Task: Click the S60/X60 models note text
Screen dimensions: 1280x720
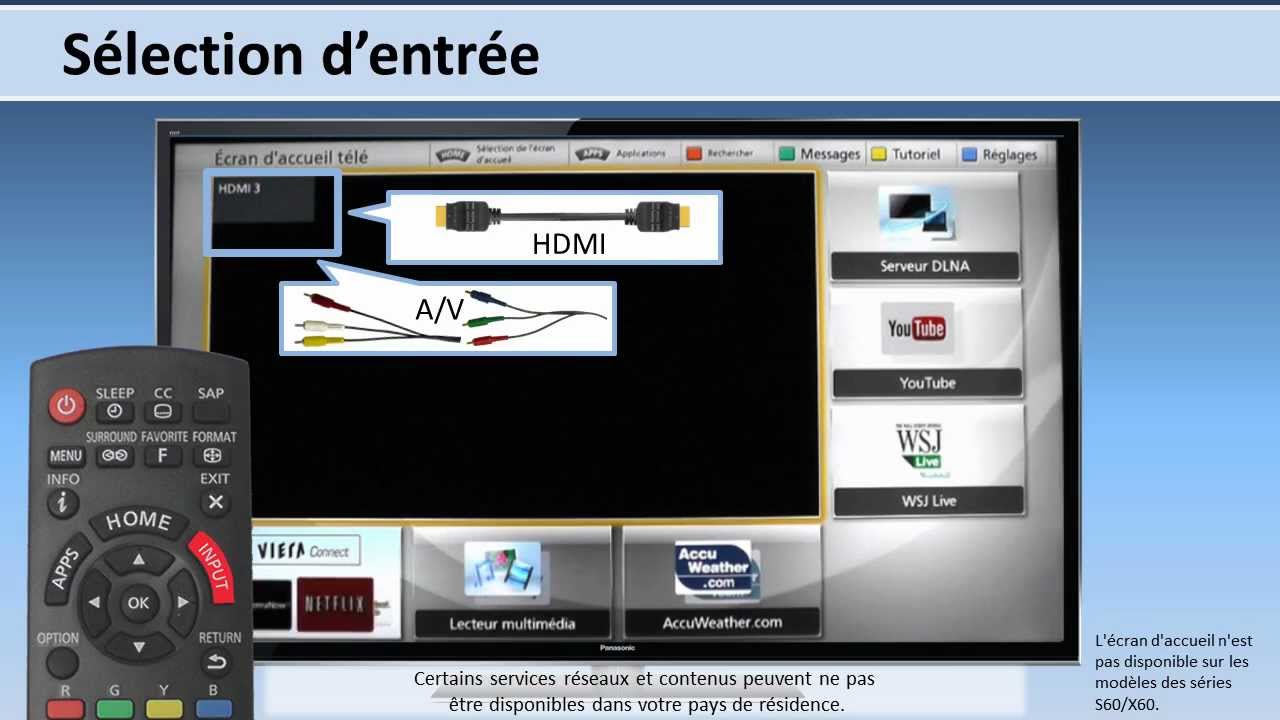Action: point(1173,673)
